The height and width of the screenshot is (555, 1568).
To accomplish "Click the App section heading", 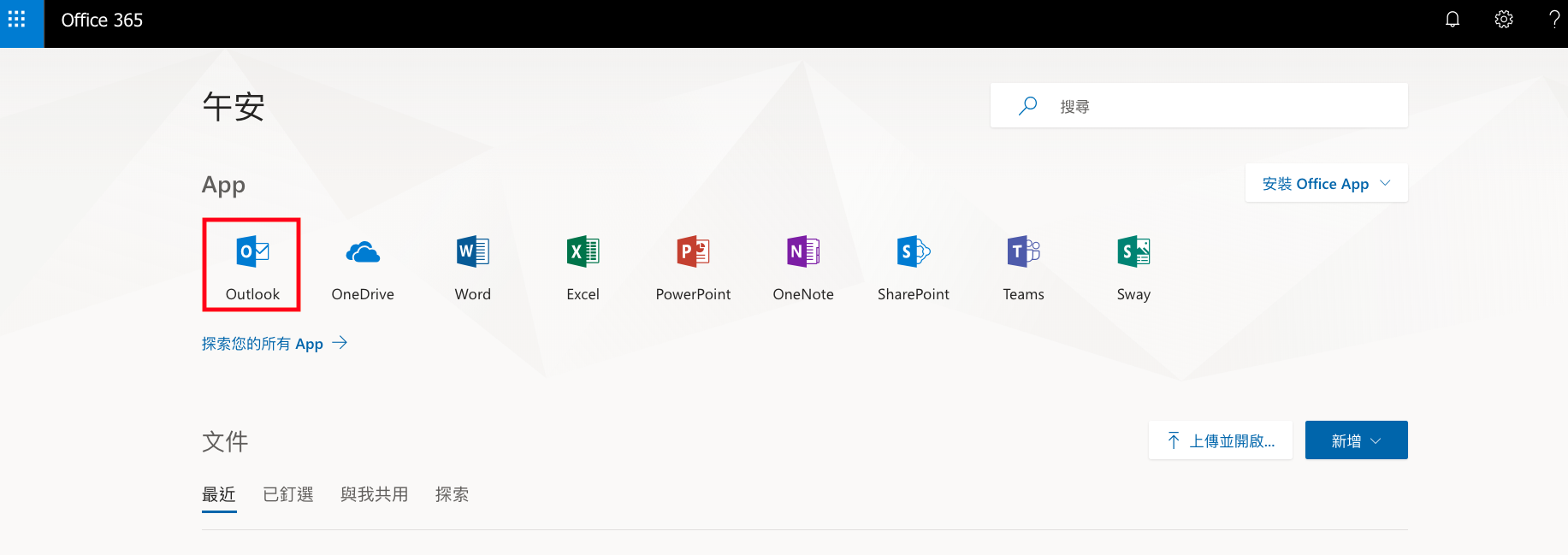I will (x=223, y=185).
